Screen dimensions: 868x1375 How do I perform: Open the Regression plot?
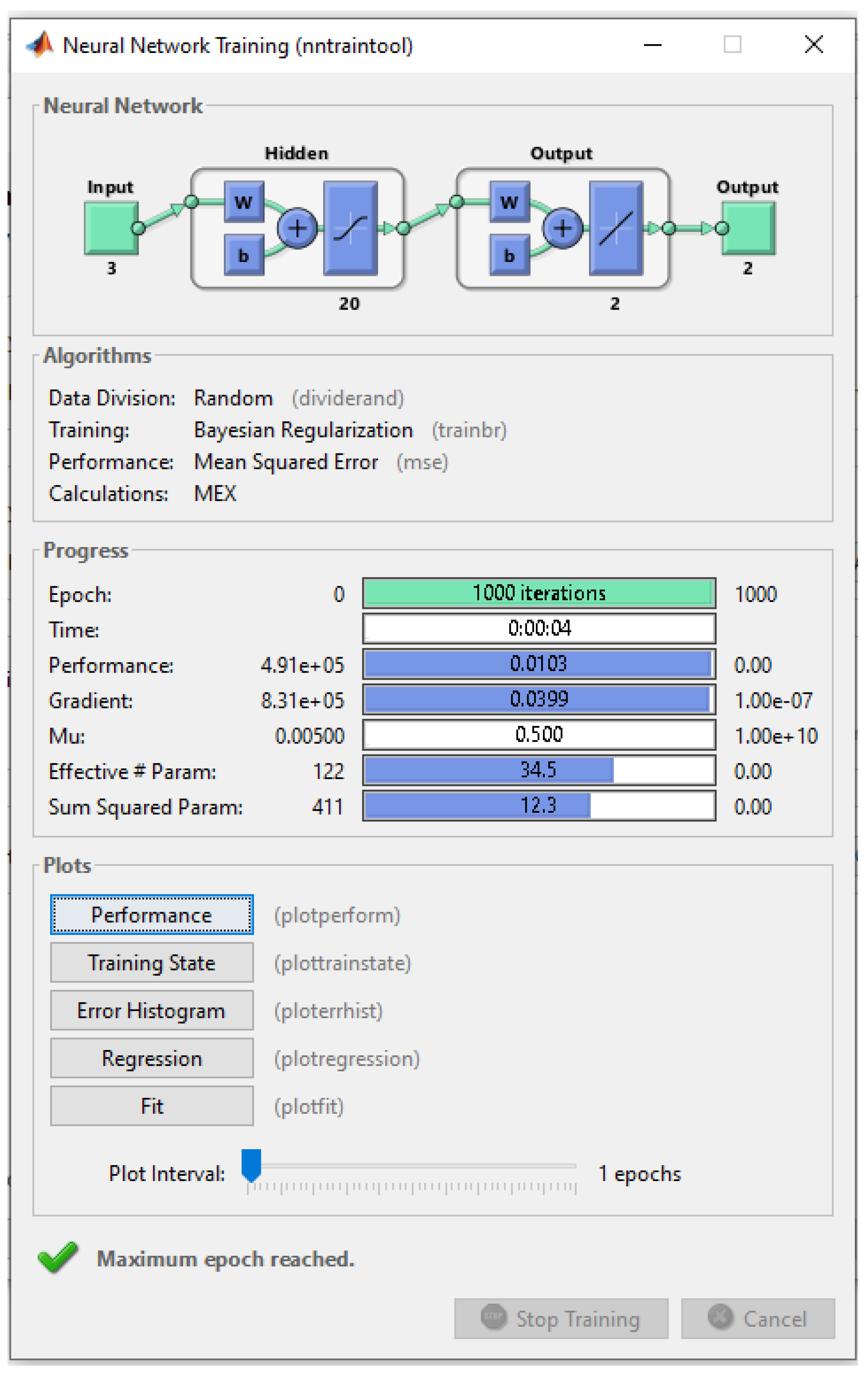tap(152, 1058)
